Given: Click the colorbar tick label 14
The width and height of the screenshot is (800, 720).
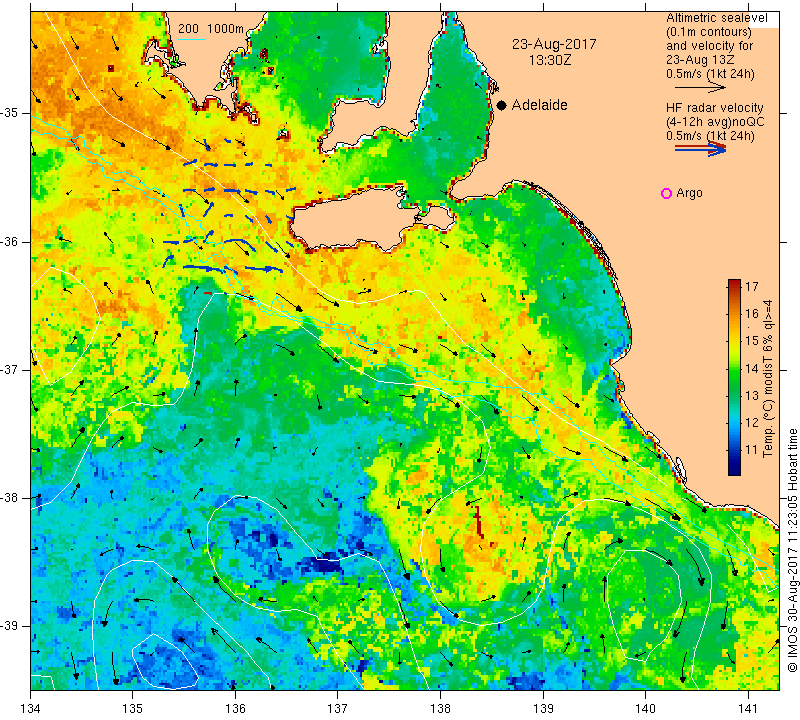Looking at the screenshot, I should click(x=752, y=368).
